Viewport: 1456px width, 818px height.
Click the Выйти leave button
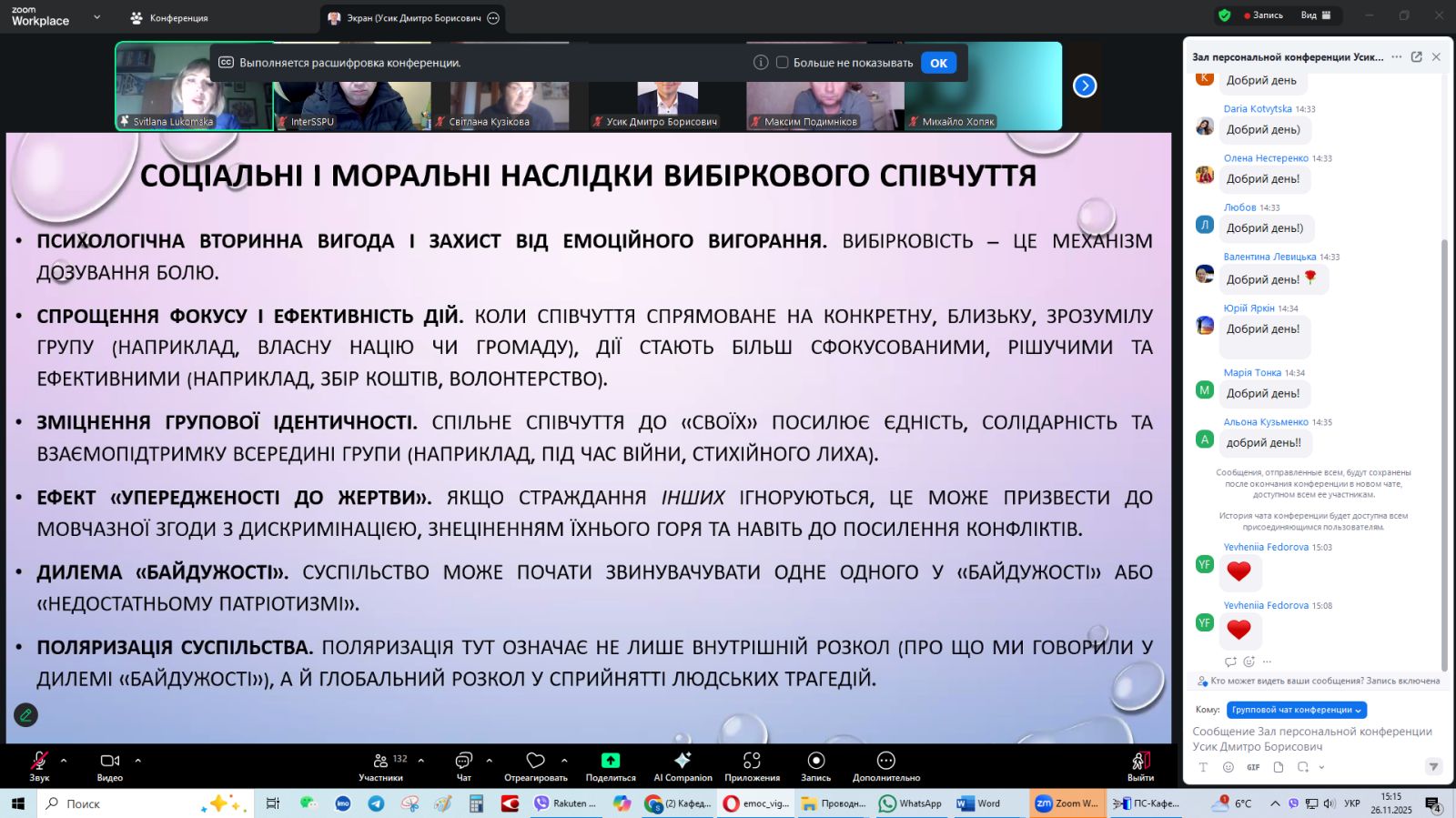pyautogui.click(x=1140, y=763)
